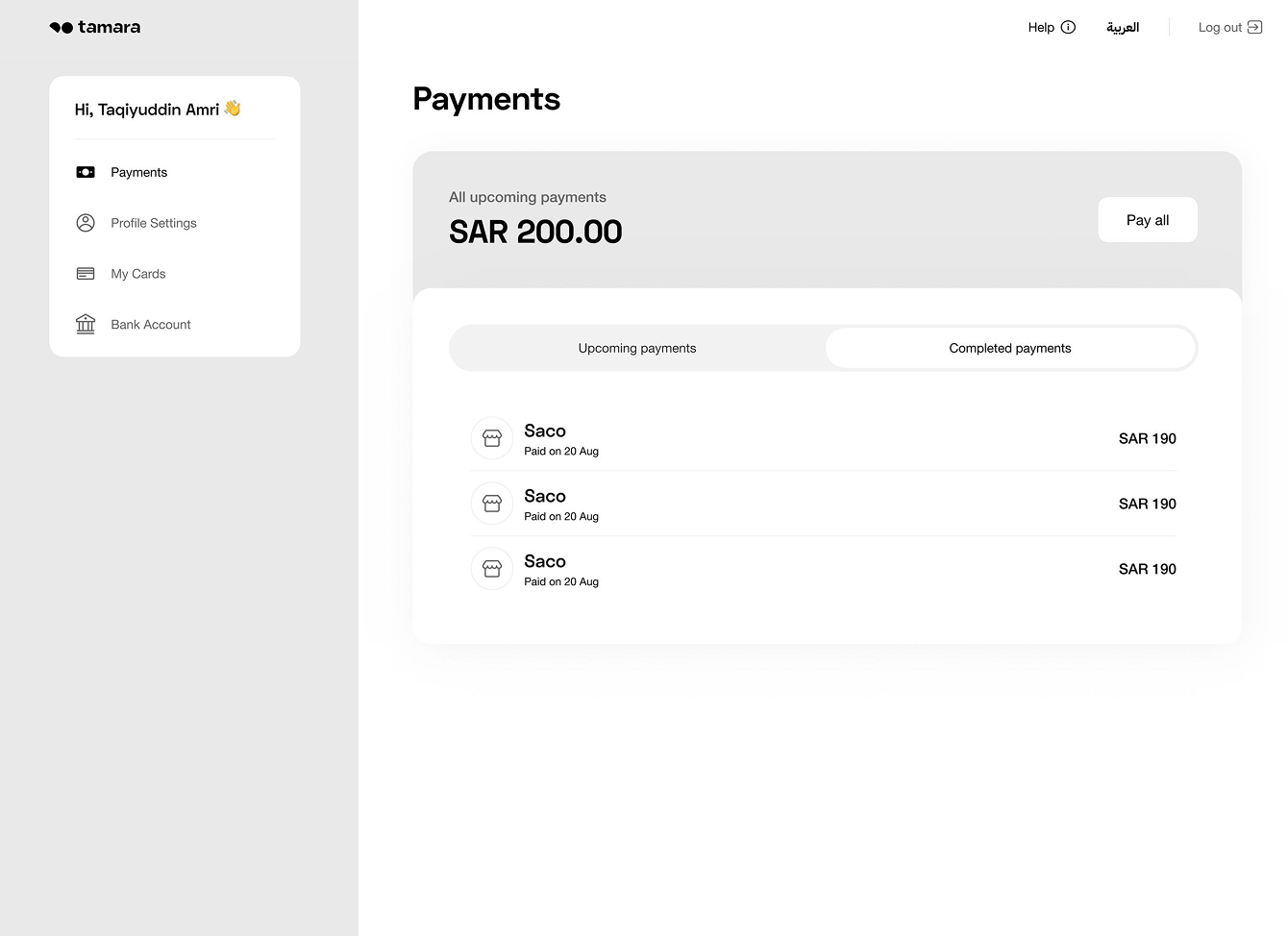Click the Help link in header

[1041, 27]
